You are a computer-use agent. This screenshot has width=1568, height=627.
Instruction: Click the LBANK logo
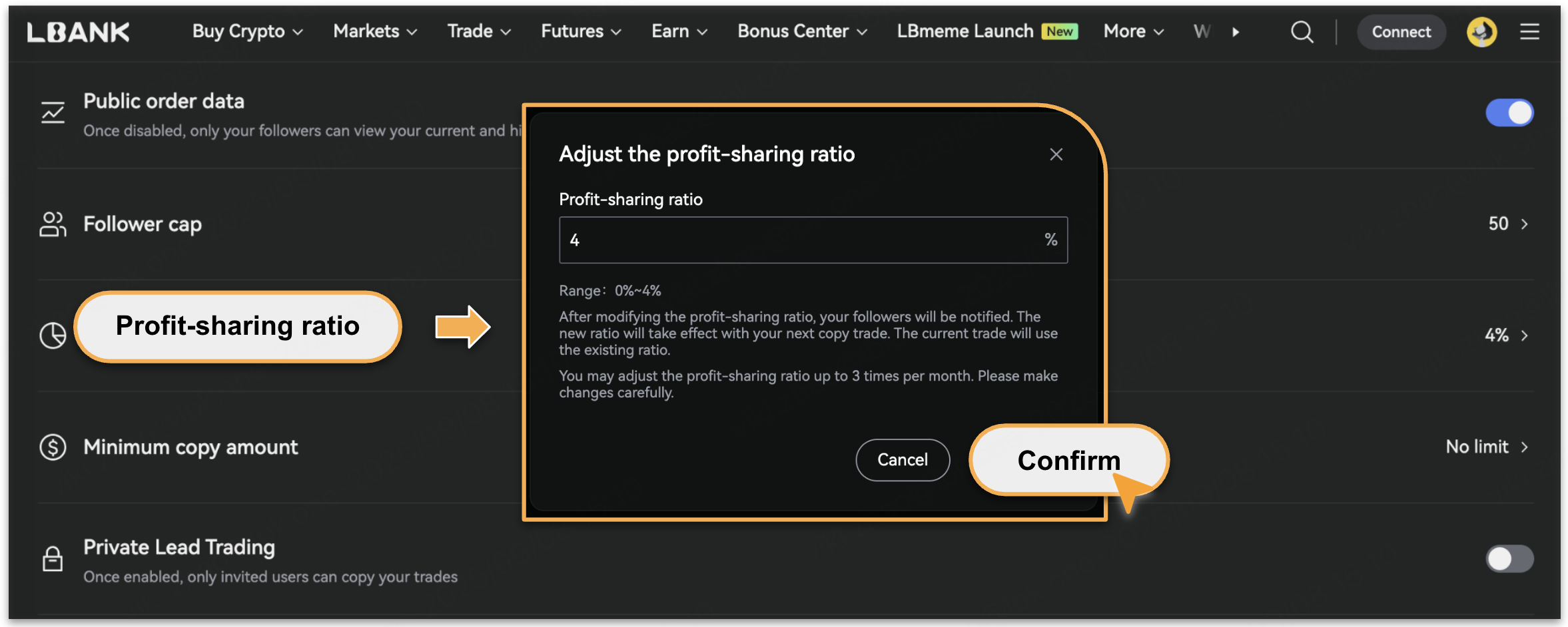pyautogui.click(x=78, y=32)
